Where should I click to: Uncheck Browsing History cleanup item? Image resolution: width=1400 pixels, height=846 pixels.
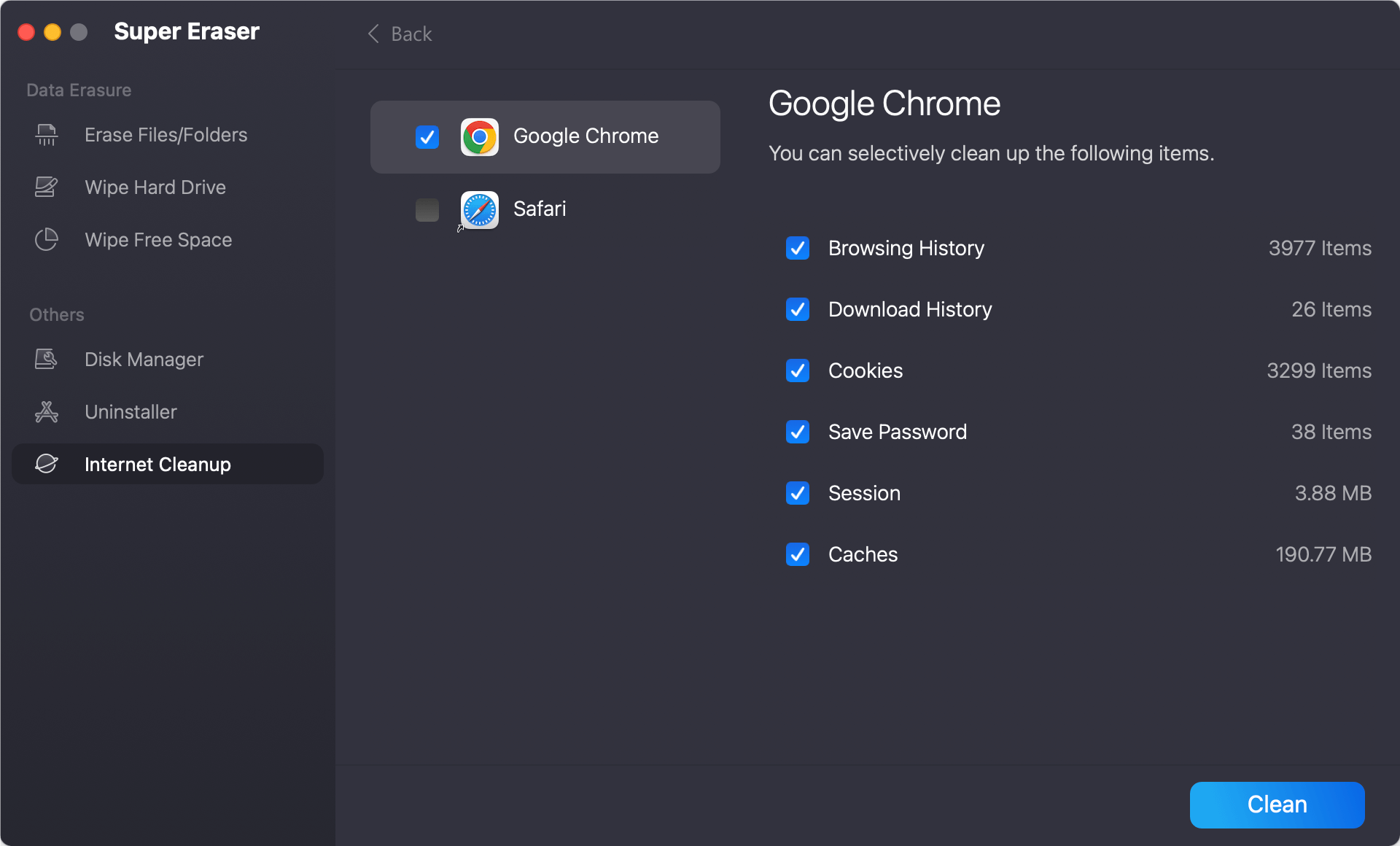(798, 248)
